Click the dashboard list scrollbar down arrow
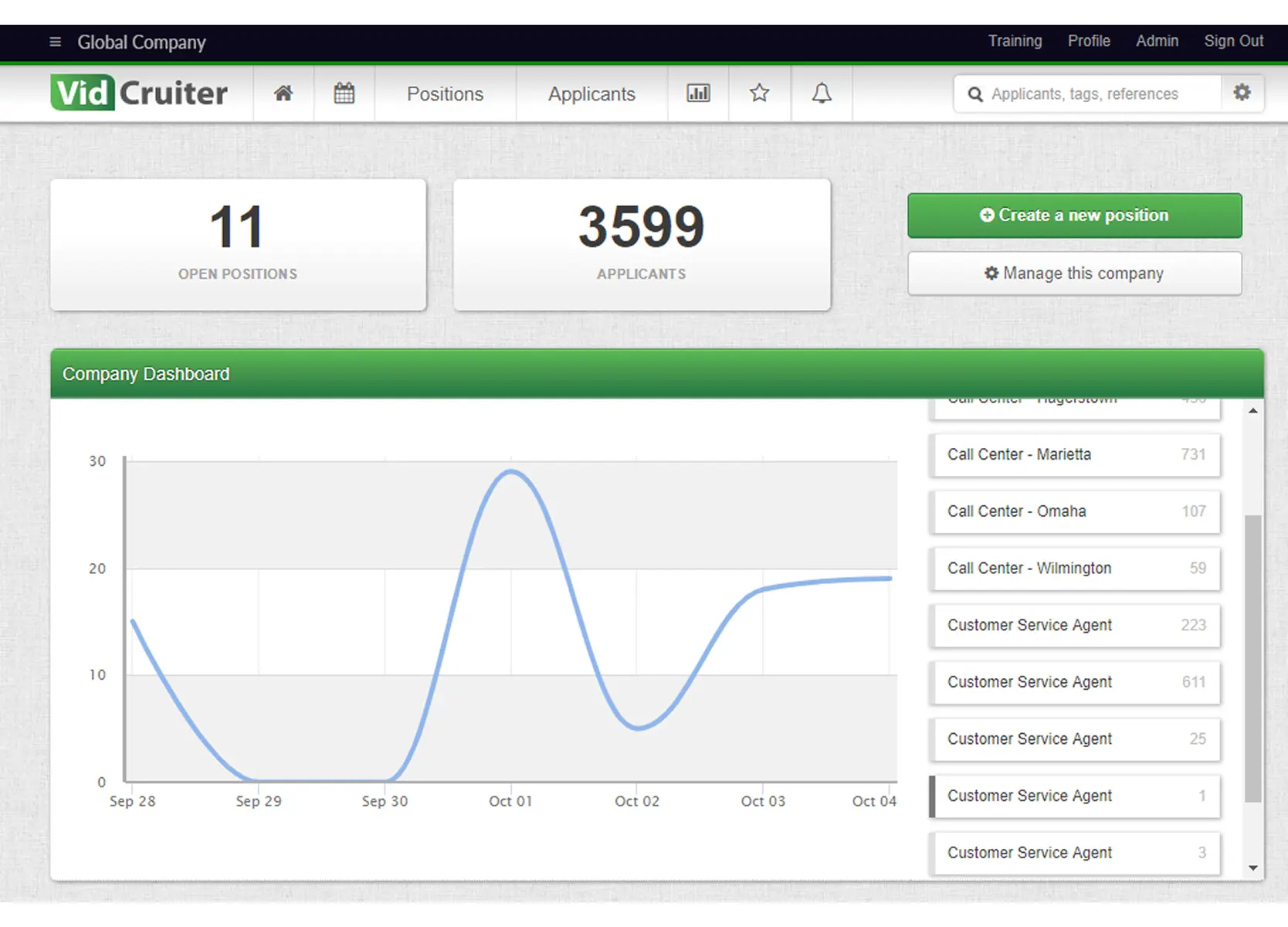Image resolution: width=1288 pixels, height=927 pixels. [1252, 867]
